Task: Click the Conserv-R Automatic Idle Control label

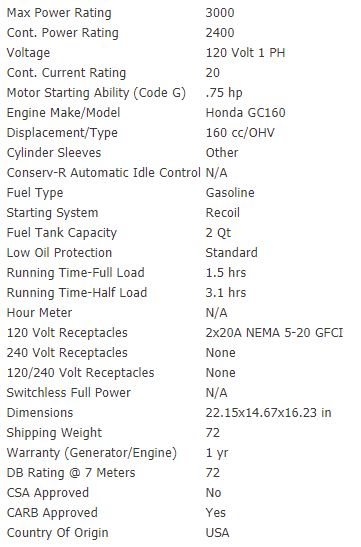Action: click(104, 173)
